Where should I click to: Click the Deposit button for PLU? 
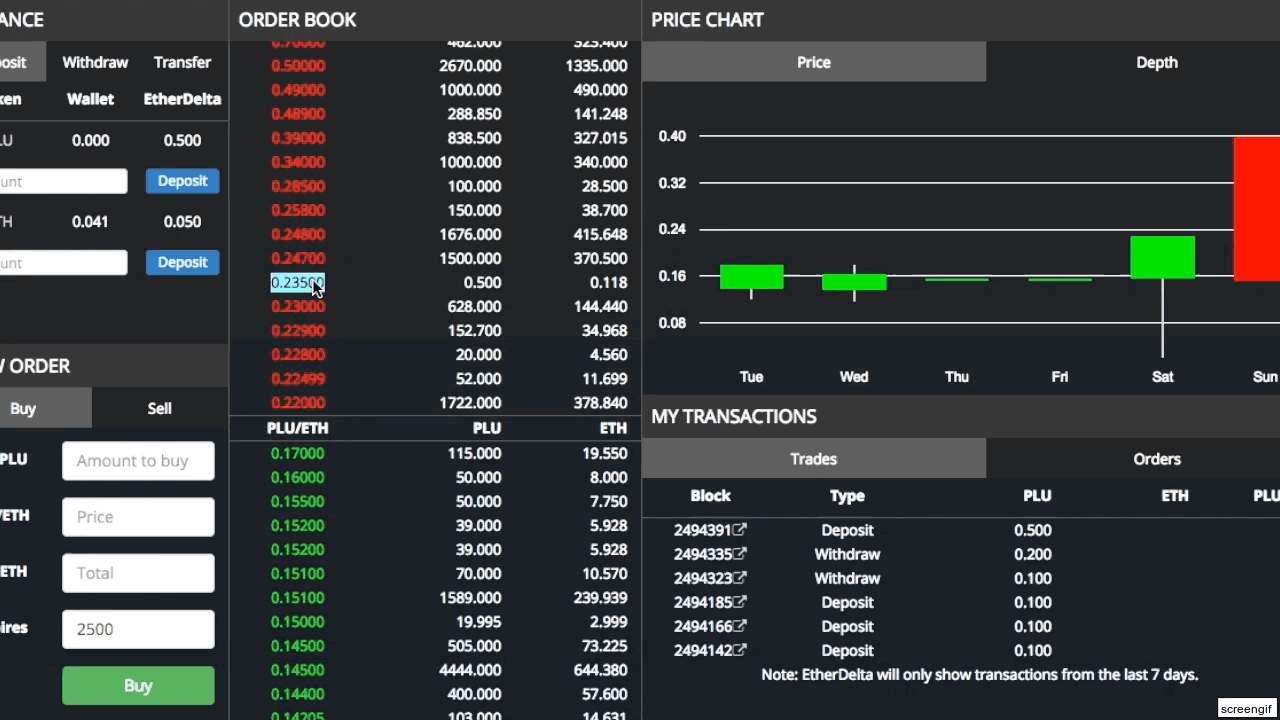click(x=182, y=181)
